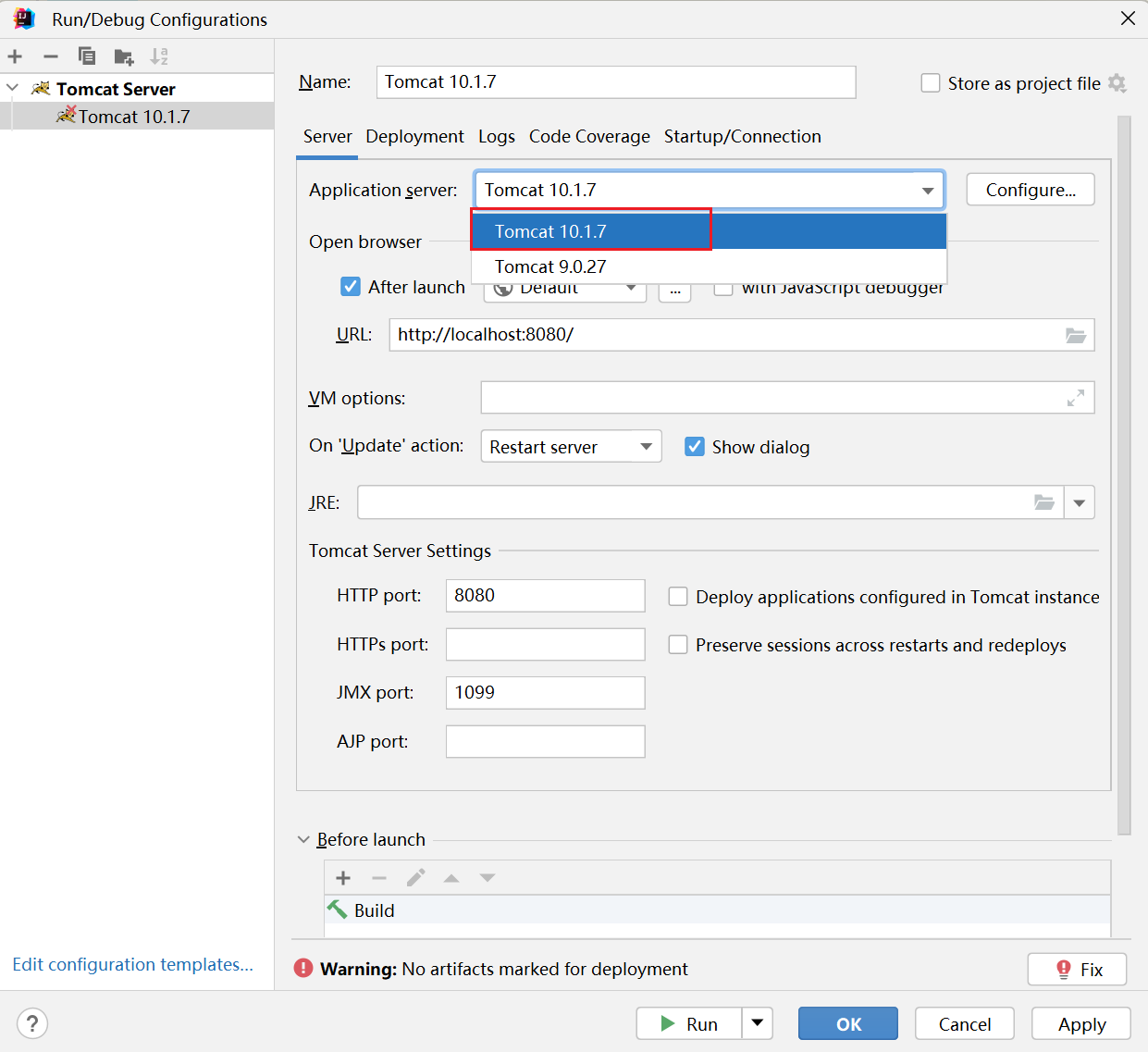Screen dimensions: 1148x1052
Task: Expand the VM options field icon
Action: [1076, 398]
